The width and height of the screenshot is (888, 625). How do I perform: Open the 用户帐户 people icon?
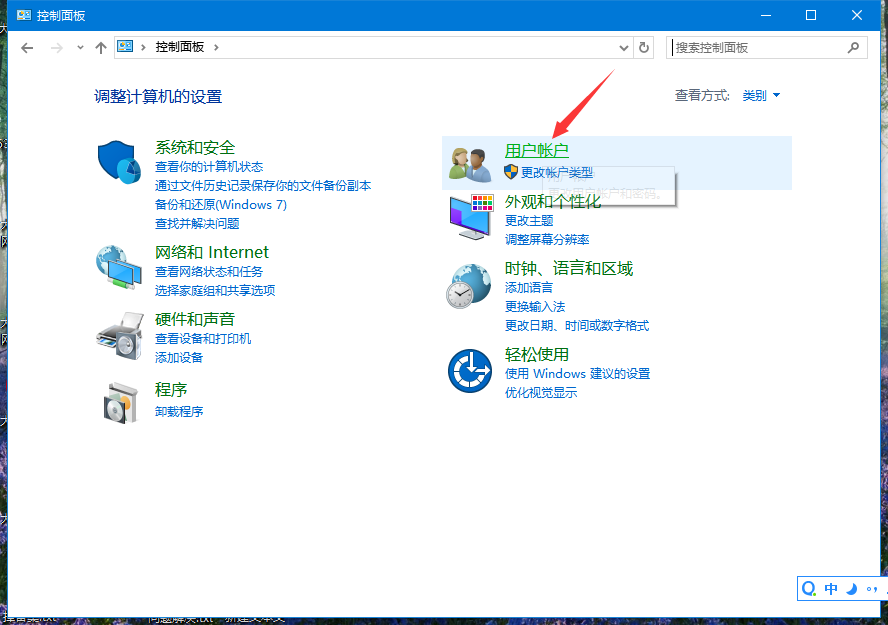point(470,165)
